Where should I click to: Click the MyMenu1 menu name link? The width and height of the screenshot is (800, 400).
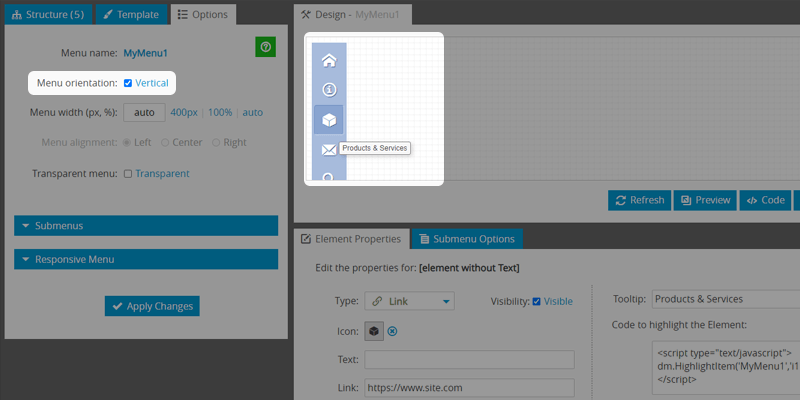[145, 53]
